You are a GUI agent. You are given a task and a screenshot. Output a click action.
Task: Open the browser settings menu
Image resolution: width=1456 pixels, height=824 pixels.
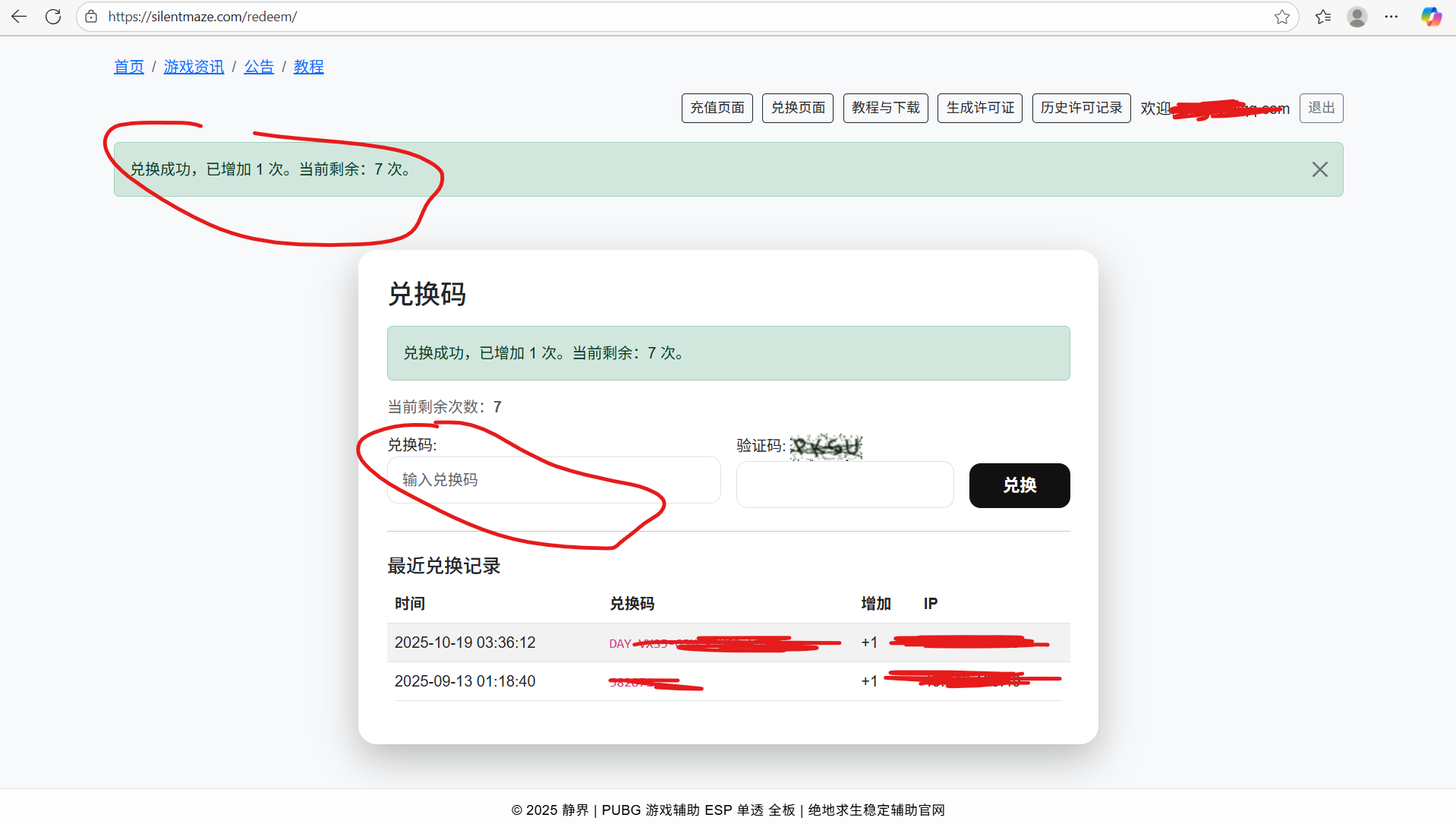[x=1392, y=16]
